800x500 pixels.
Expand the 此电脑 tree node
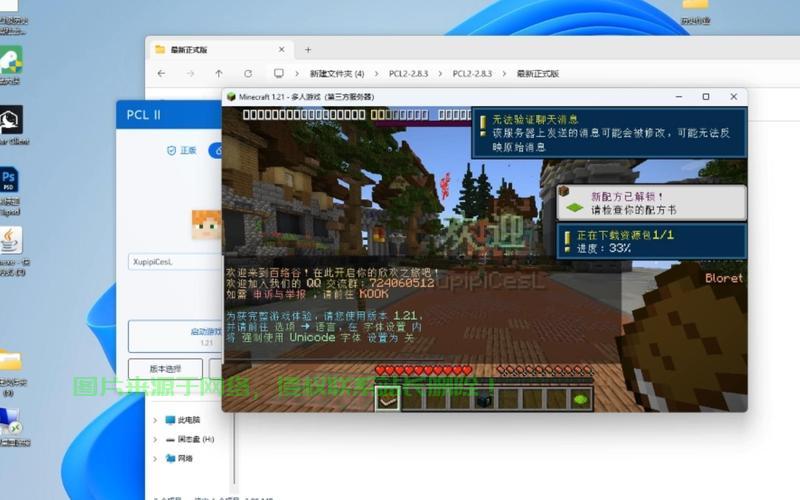pos(155,420)
